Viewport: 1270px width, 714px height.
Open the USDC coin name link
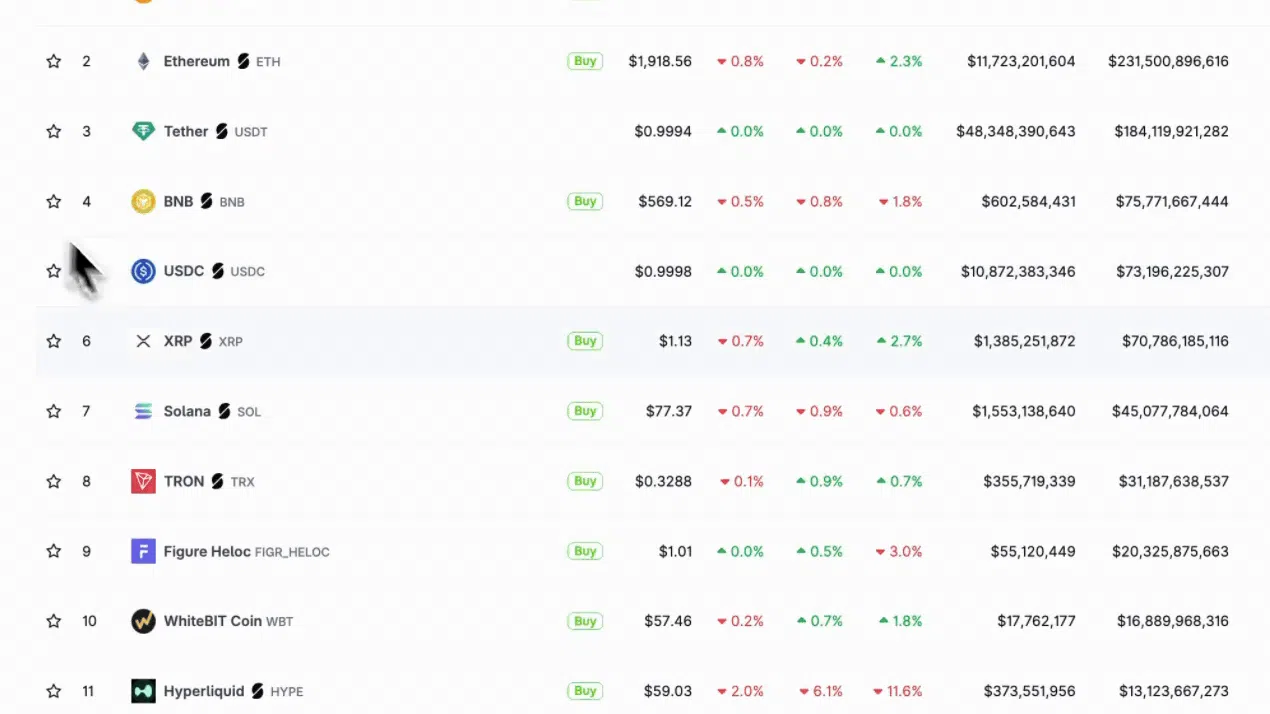[184, 271]
